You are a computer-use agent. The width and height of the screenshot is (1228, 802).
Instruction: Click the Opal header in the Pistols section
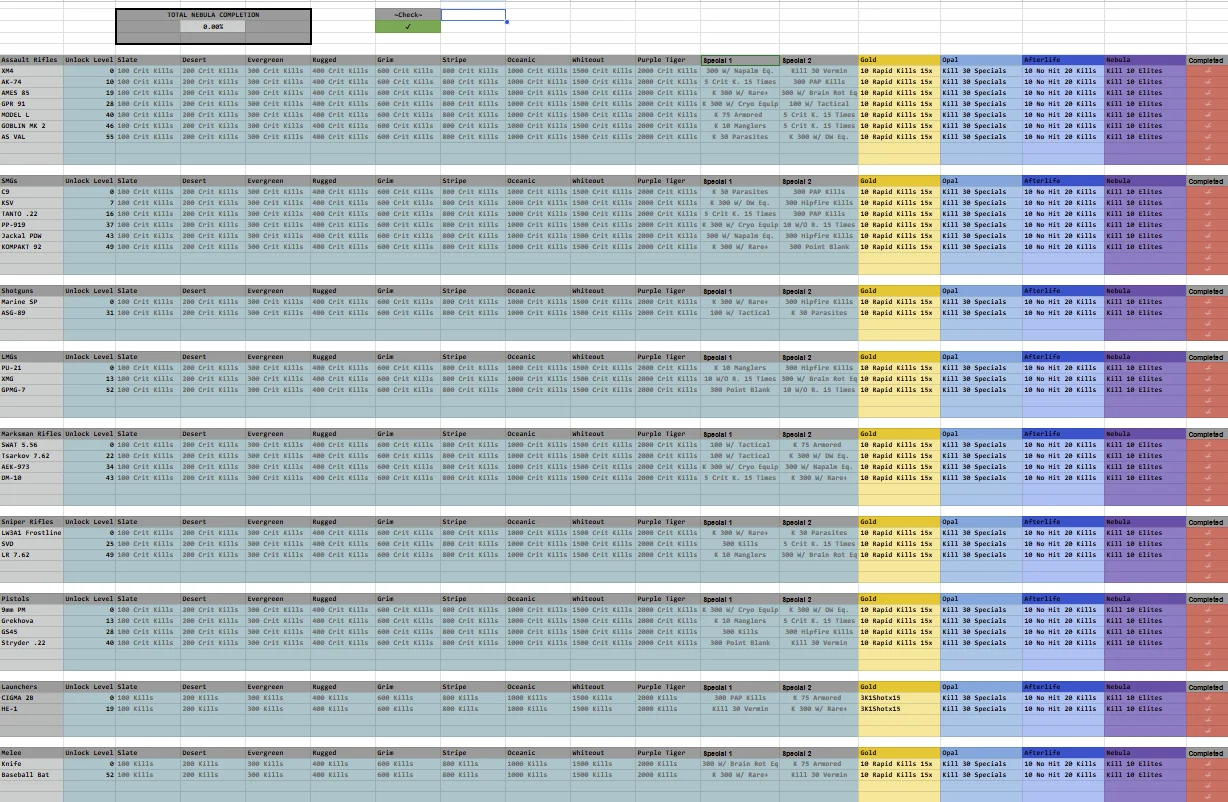(980, 599)
